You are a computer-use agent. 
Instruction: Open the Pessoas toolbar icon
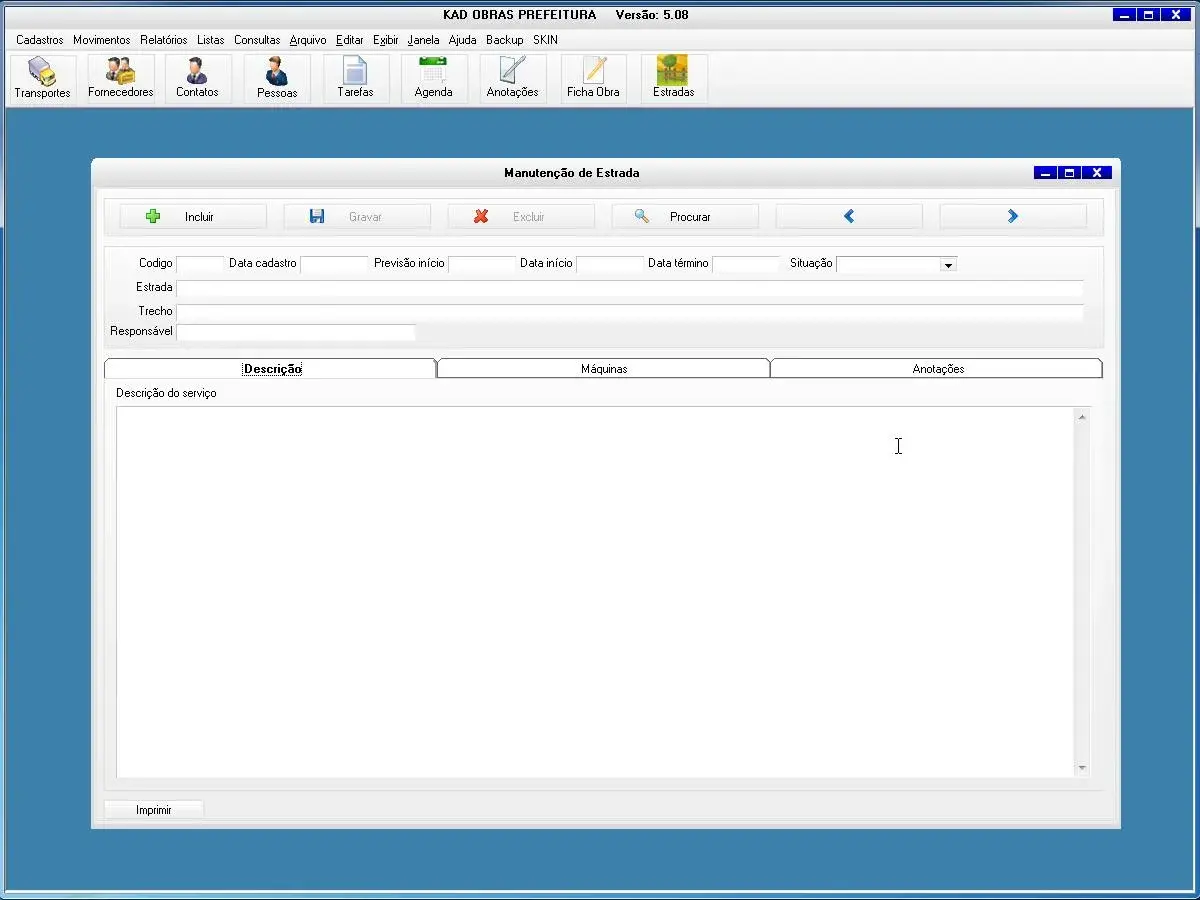coord(277,79)
